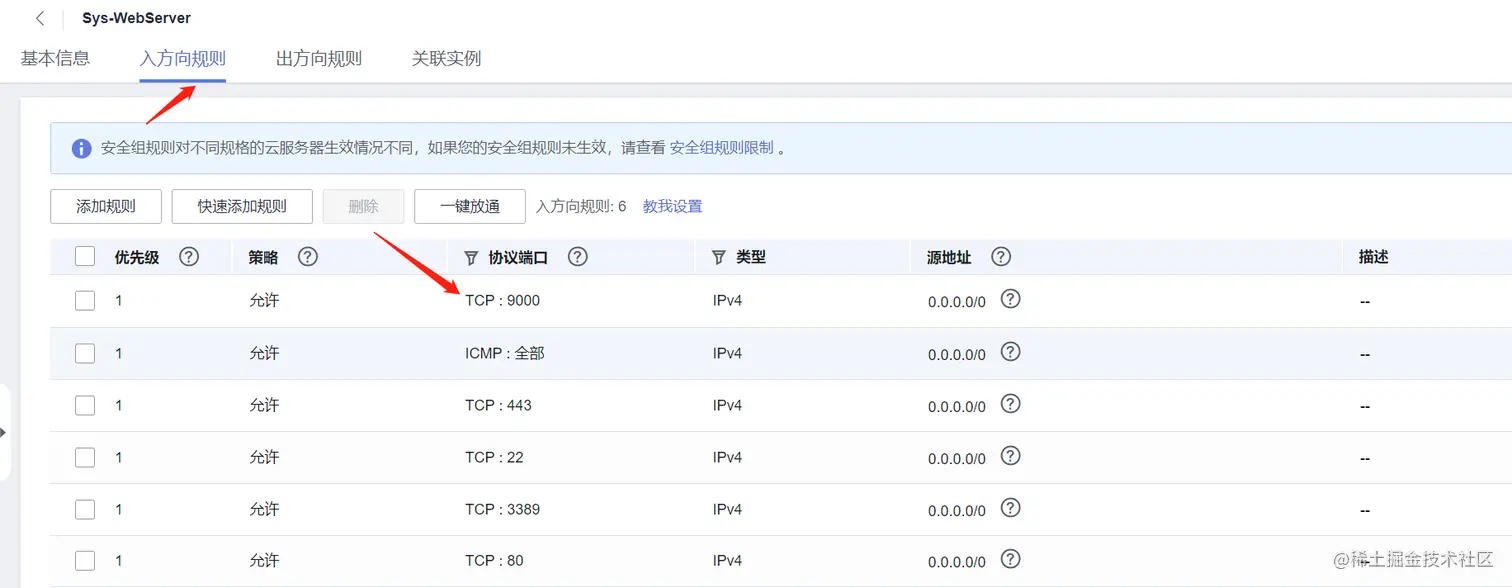Image resolution: width=1512 pixels, height=588 pixels.
Task: Click 0.0.0.0/0 in the TCP : 9000 row
Action: [x=957, y=302]
